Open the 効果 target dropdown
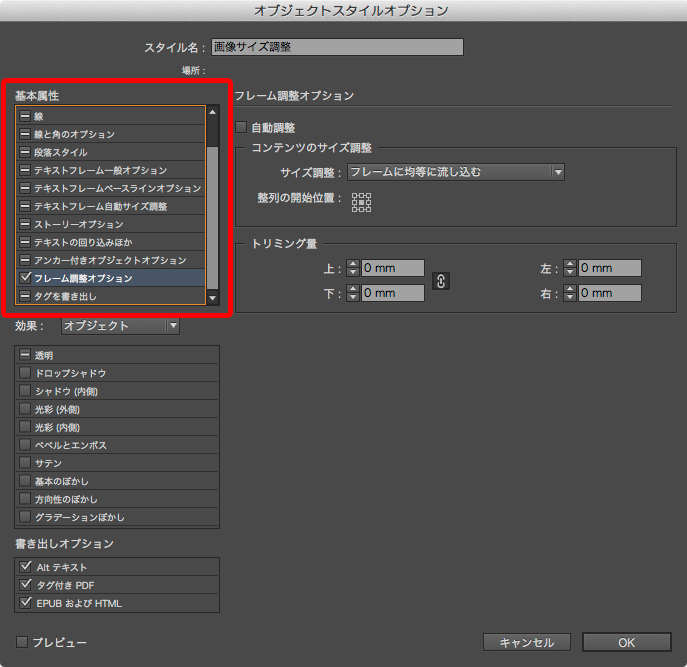The image size is (687, 667). [120, 325]
